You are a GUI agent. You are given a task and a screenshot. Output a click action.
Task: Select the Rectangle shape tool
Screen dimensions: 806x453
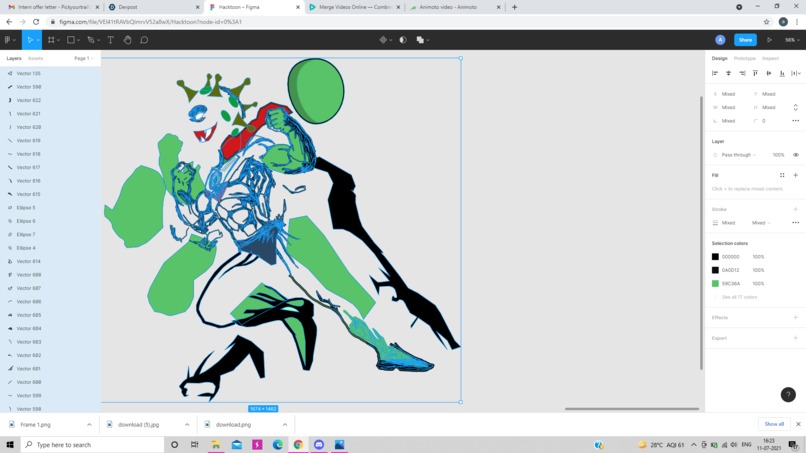[x=71, y=40]
